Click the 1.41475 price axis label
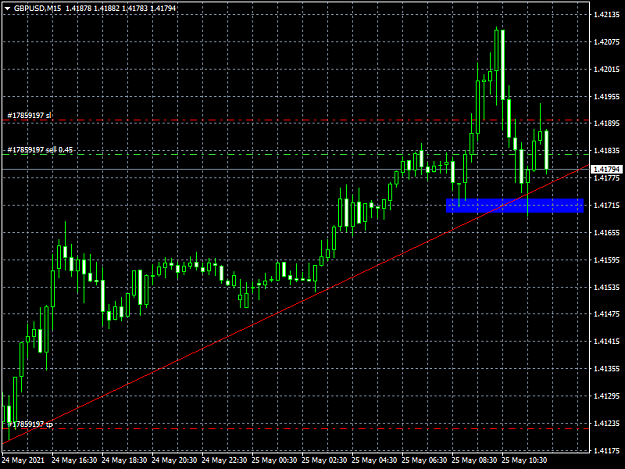 click(x=606, y=314)
